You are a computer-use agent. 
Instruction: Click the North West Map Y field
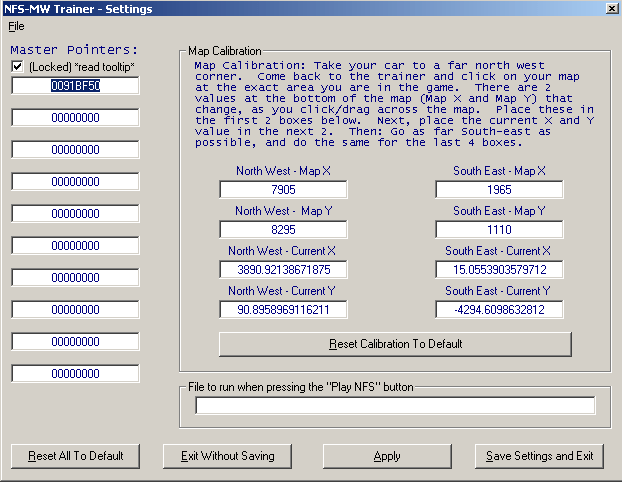[283, 230]
